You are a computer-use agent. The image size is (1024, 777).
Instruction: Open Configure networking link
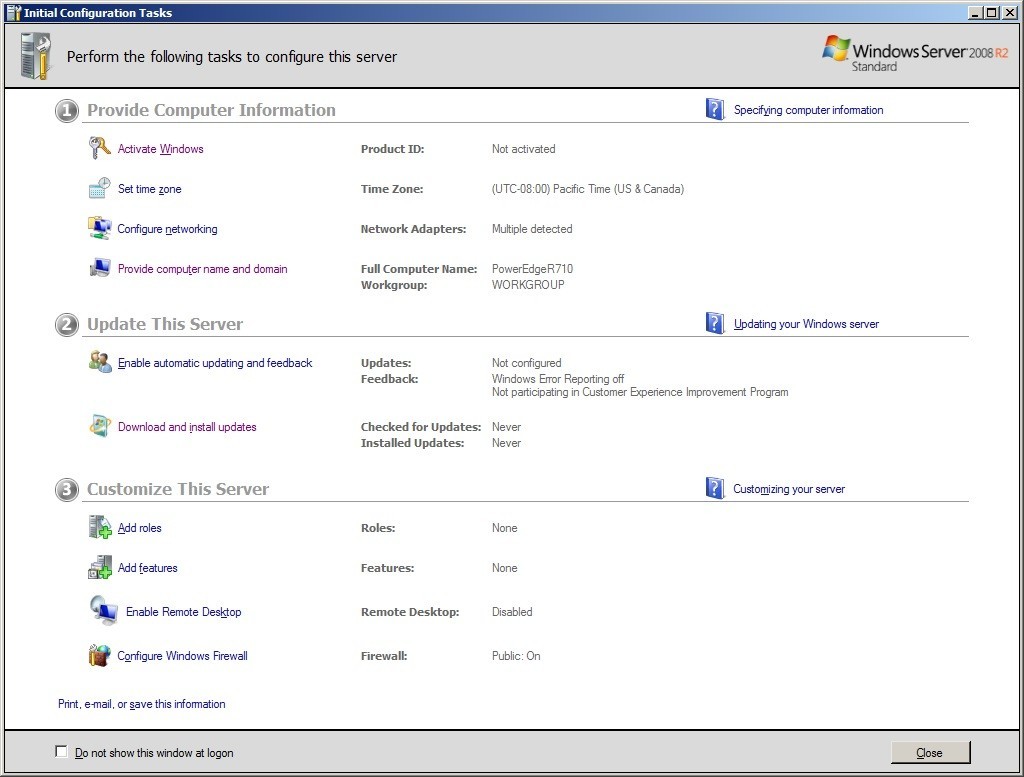click(x=167, y=229)
